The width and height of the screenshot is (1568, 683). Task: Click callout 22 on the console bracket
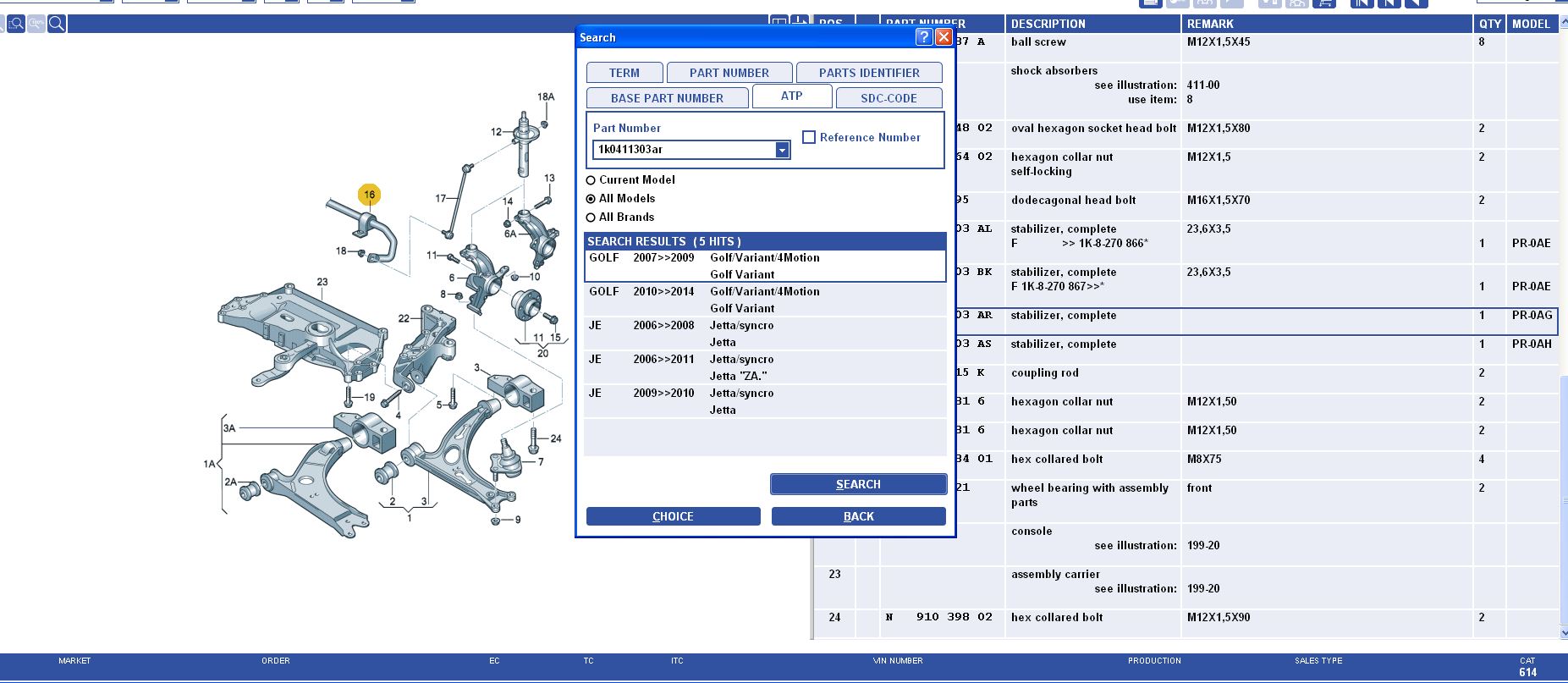(404, 318)
